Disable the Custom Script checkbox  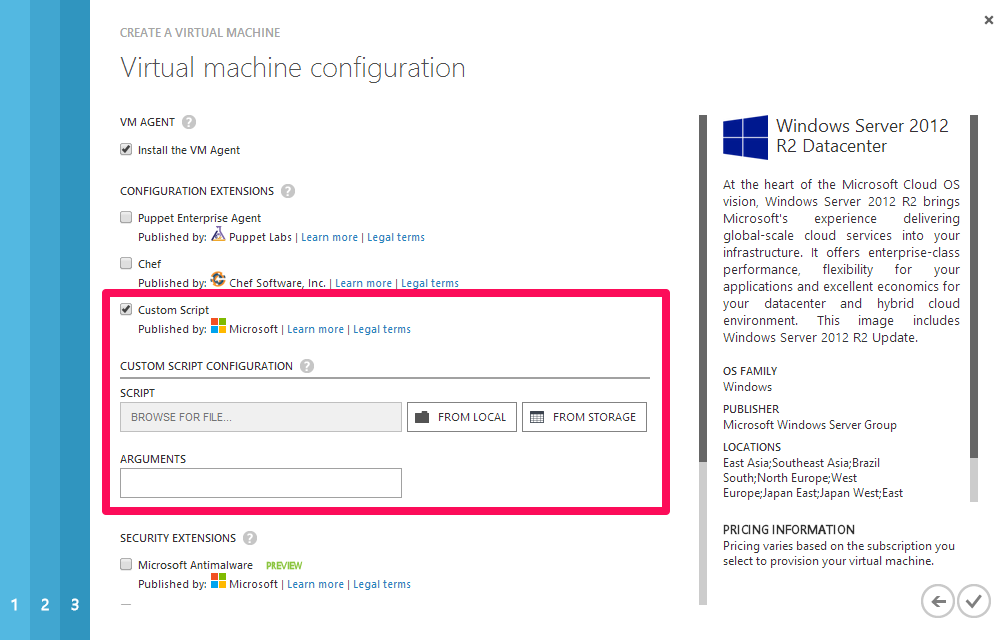click(126, 310)
